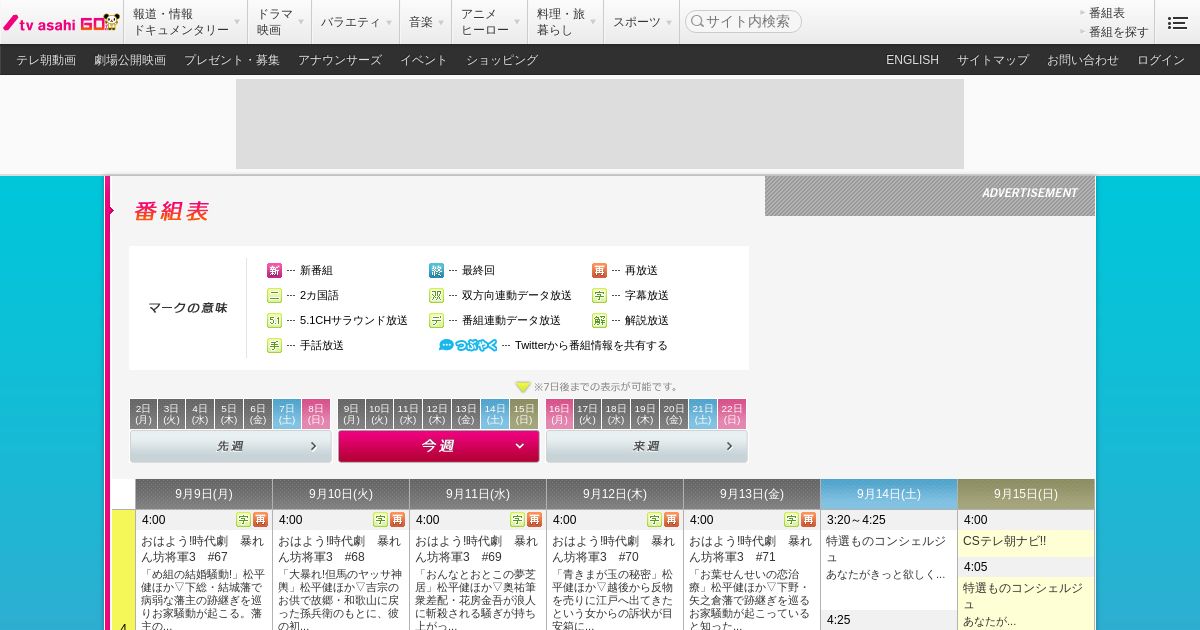Select 15日(日) date tab
The image size is (1200, 630).
point(524,414)
